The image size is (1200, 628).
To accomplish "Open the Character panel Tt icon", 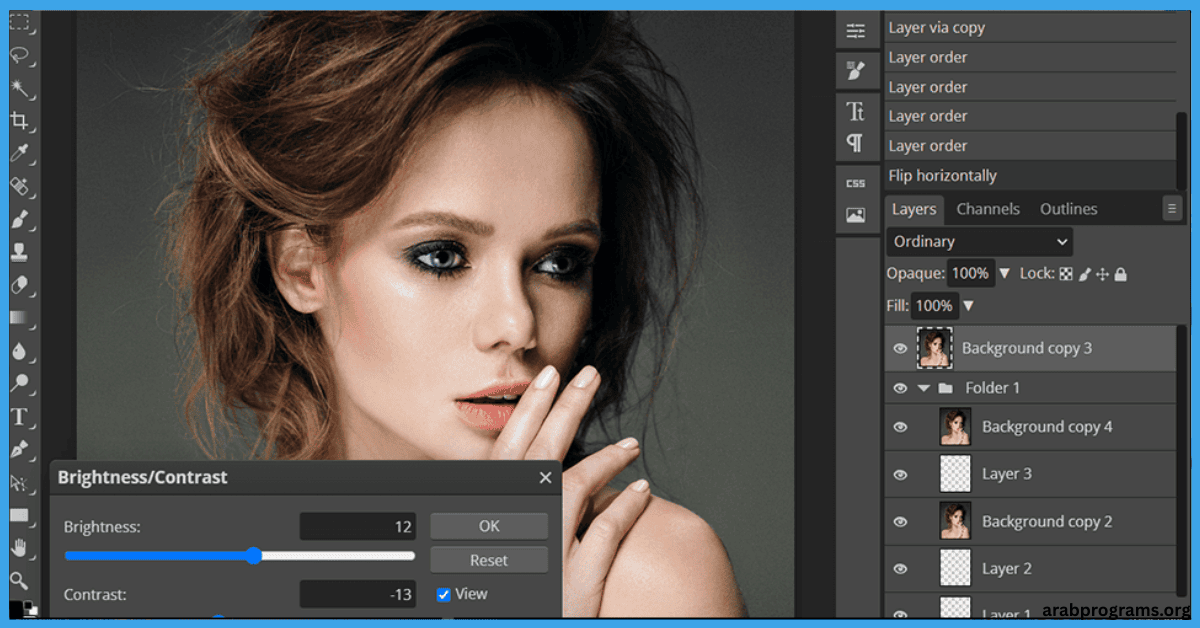I will tap(856, 111).
